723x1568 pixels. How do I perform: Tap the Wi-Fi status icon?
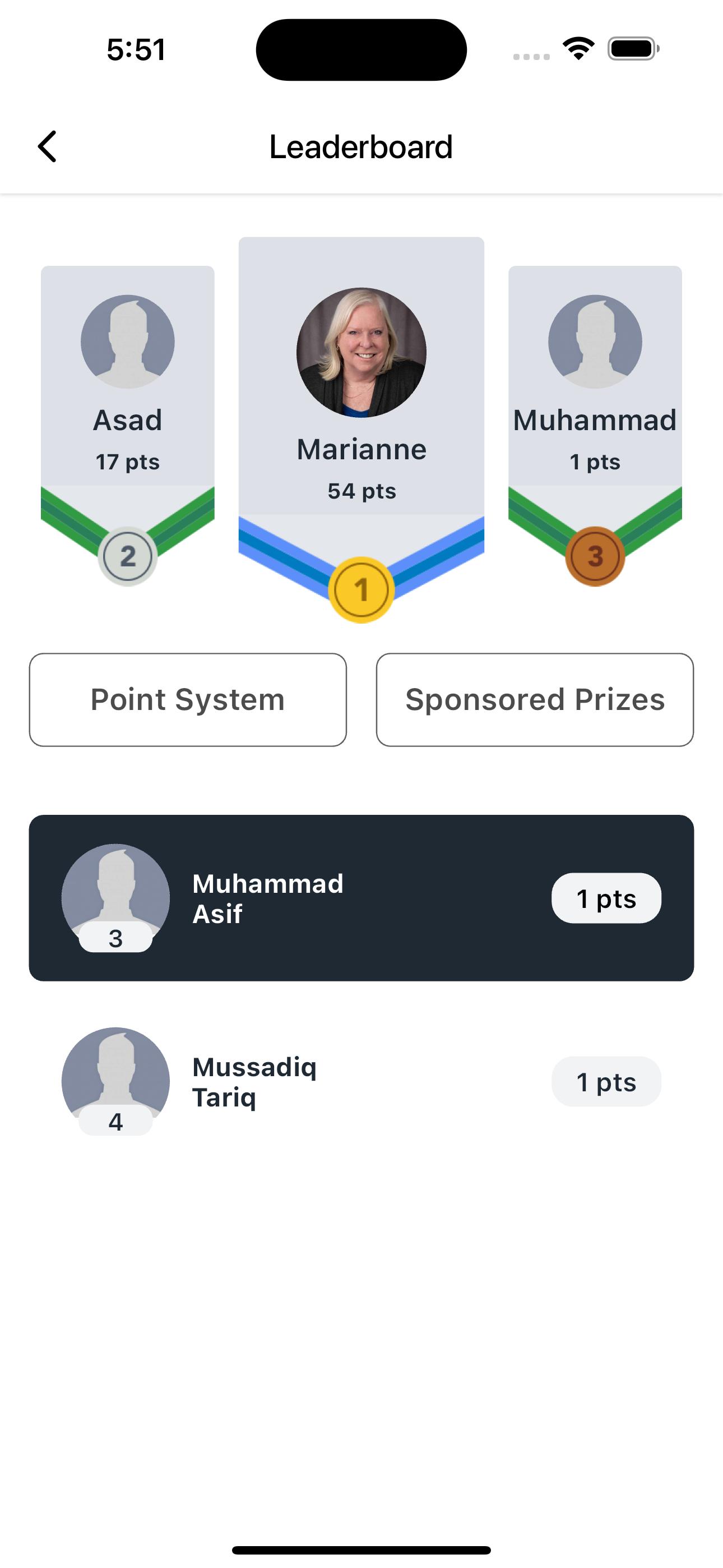[578, 49]
